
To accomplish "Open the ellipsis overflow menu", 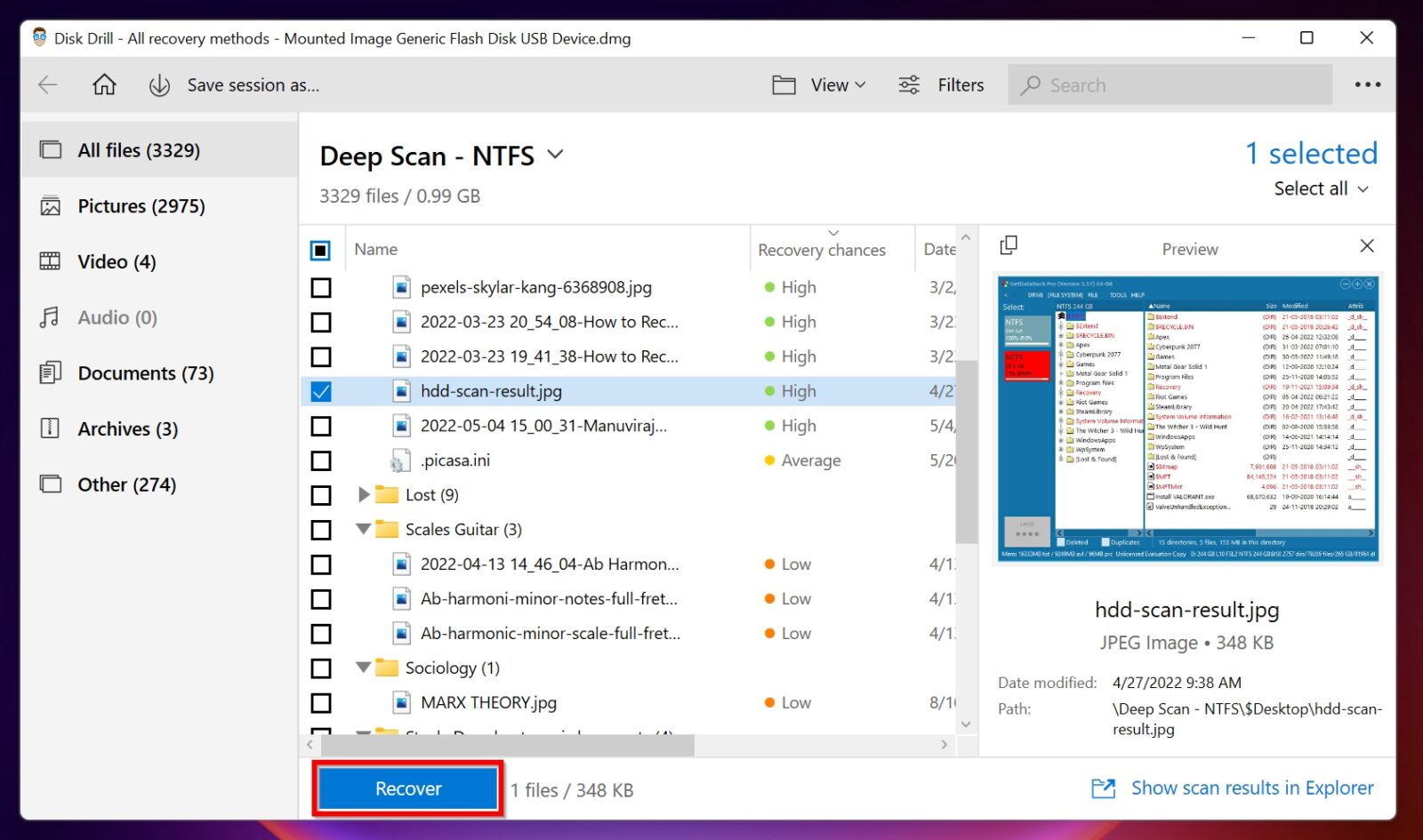I will 1367,84.
